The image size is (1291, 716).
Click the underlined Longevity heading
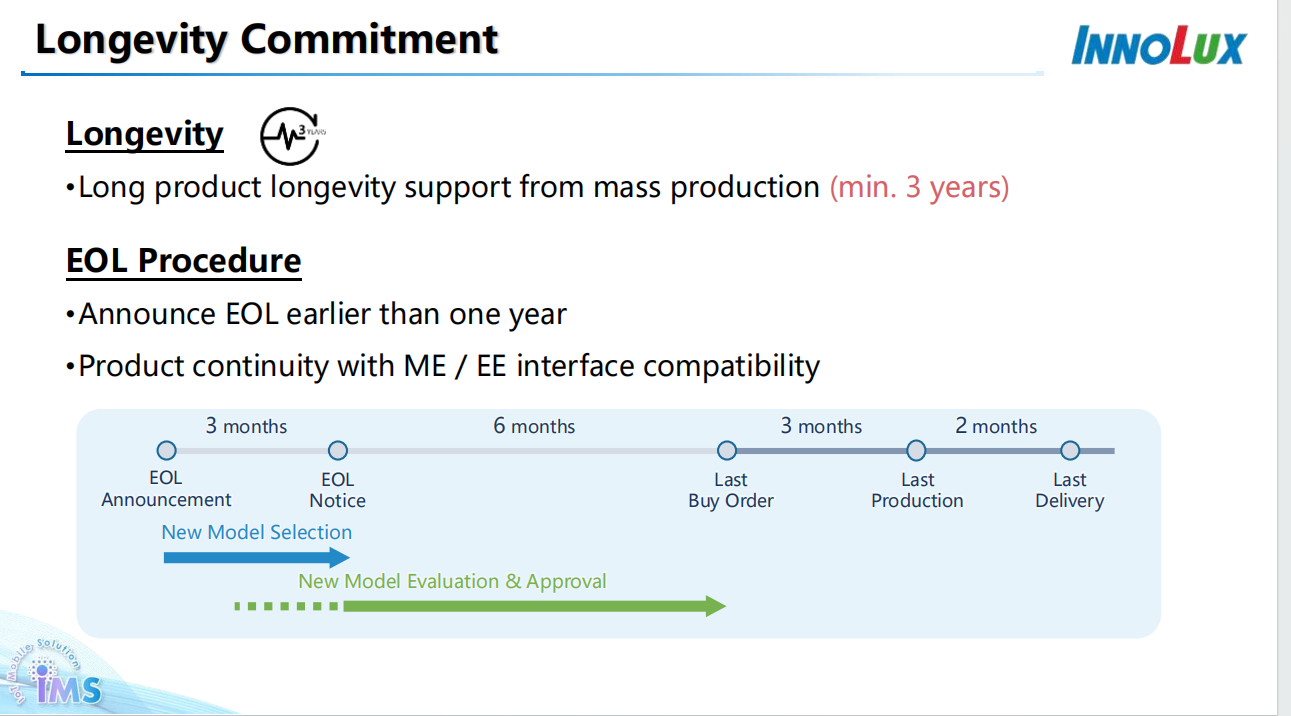pos(145,134)
